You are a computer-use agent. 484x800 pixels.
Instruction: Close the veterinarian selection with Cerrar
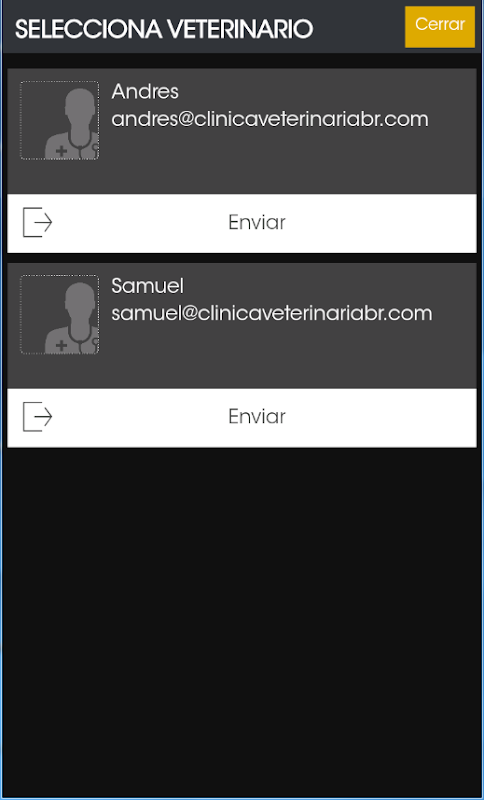(440, 27)
